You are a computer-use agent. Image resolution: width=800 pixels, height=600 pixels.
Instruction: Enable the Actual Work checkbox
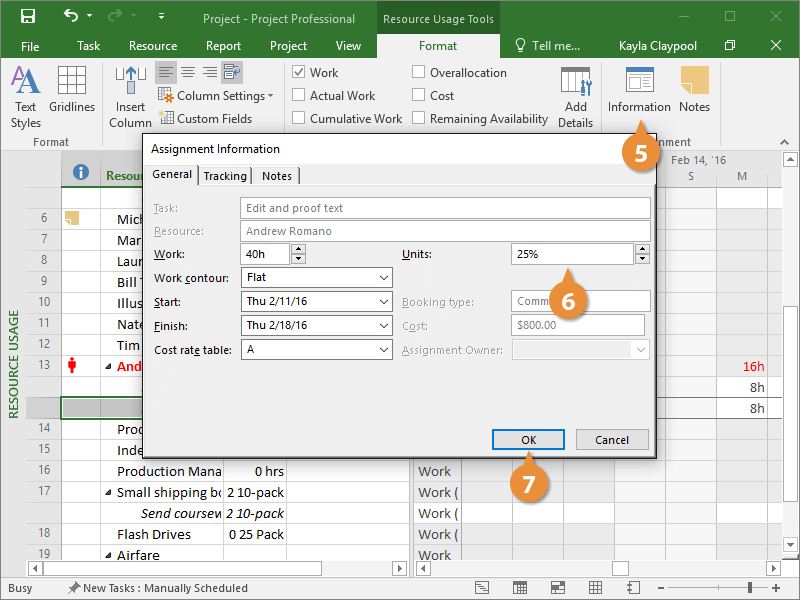click(x=299, y=96)
